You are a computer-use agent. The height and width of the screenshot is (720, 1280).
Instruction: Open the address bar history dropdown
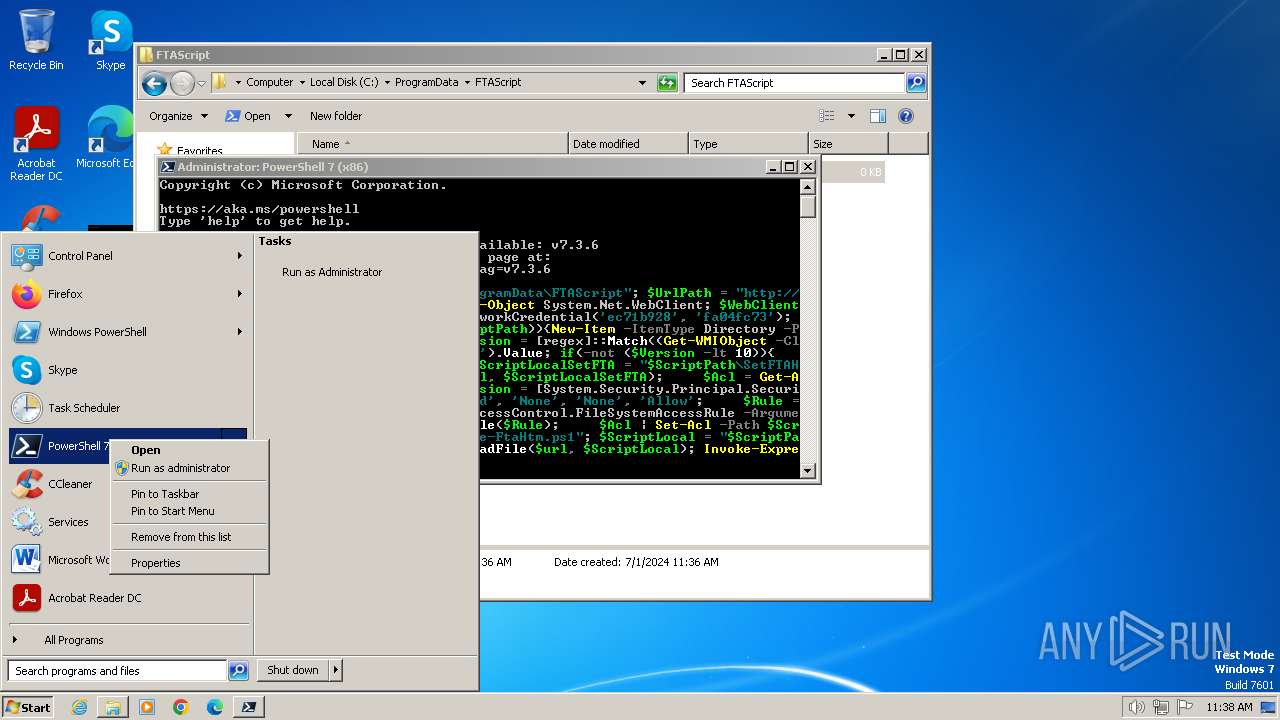tap(642, 83)
